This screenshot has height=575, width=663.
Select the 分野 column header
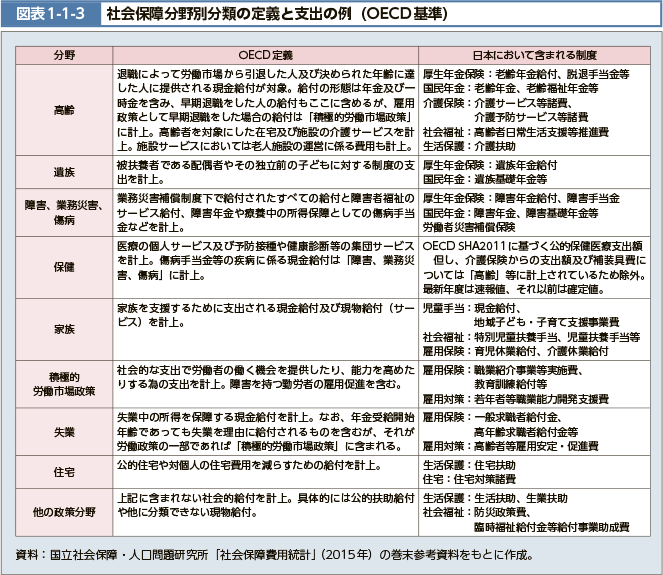pyautogui.click(x=64, y=56)
